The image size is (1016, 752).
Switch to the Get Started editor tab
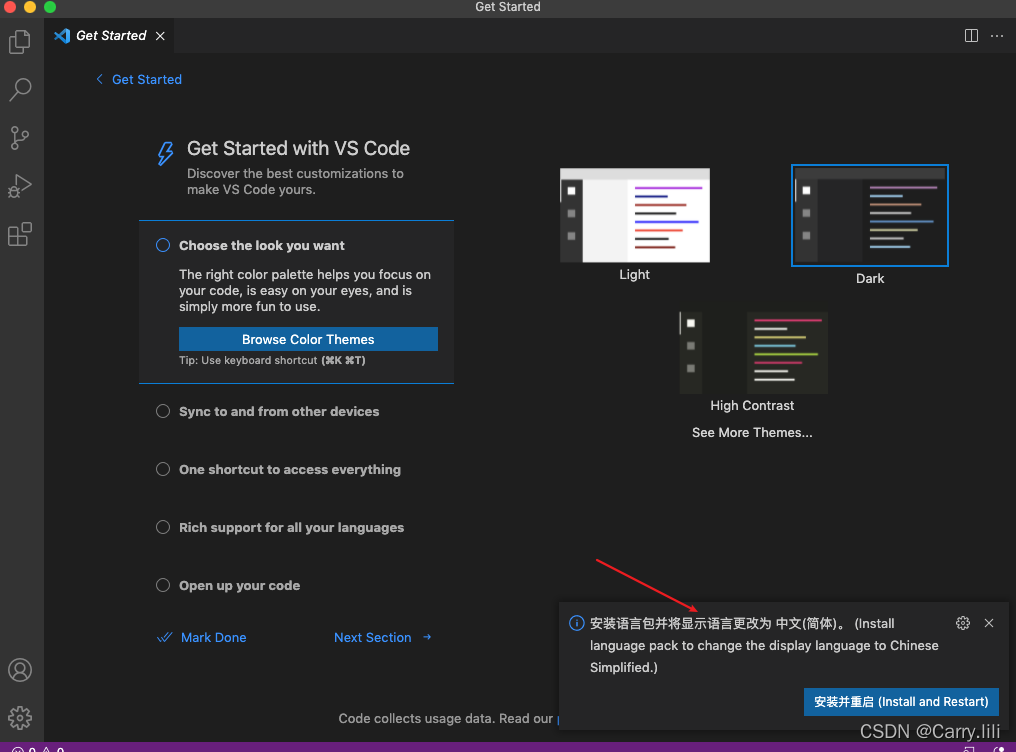tap(110, 36)
